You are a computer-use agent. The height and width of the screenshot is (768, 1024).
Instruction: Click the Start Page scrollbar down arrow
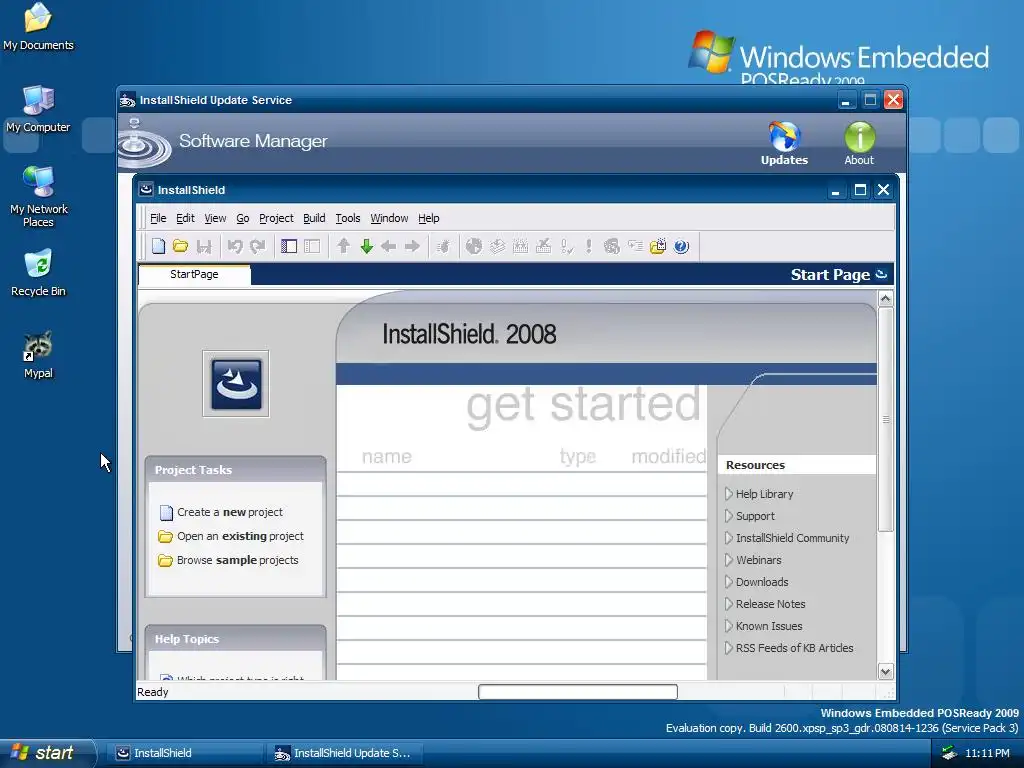click(886, 671)
